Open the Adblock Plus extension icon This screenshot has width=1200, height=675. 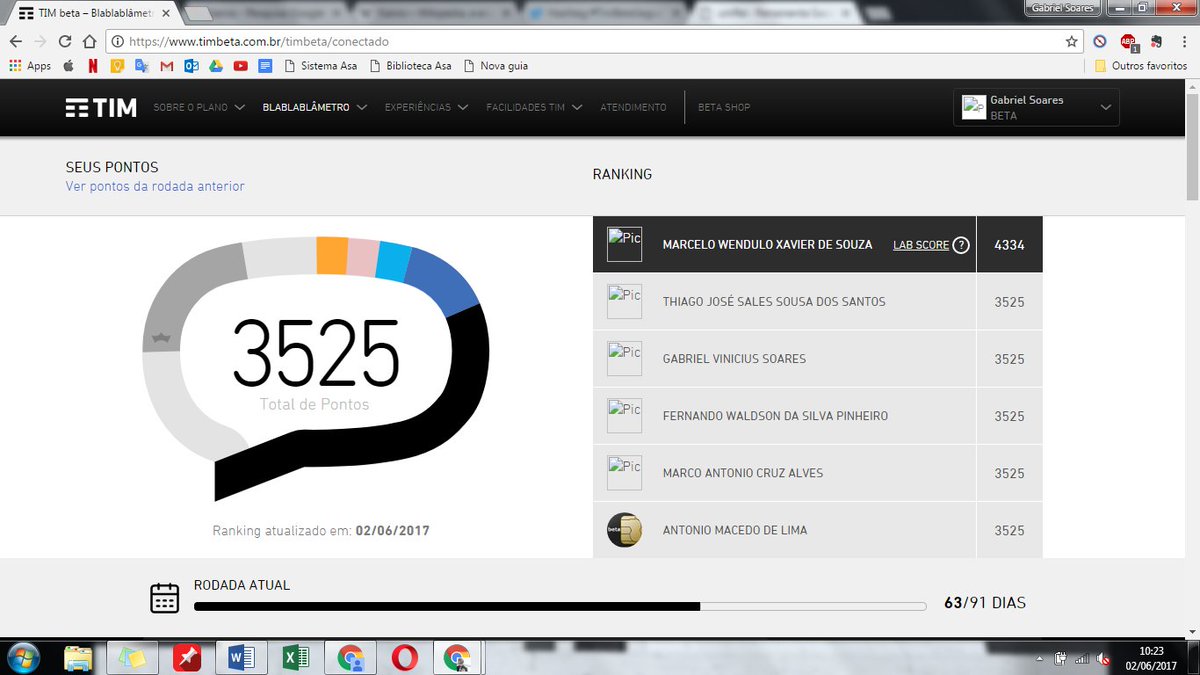[1128, 42]
